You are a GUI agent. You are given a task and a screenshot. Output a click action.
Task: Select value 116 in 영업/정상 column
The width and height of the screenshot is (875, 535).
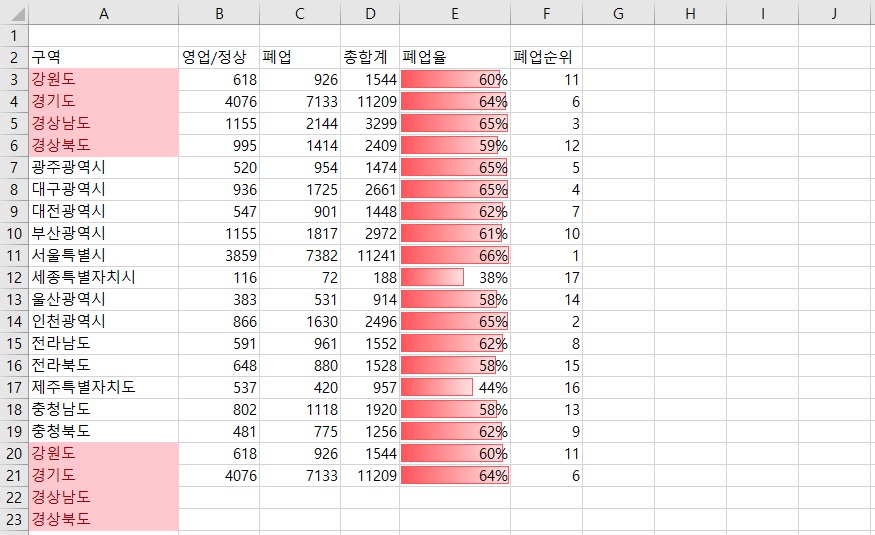point(219,277)
